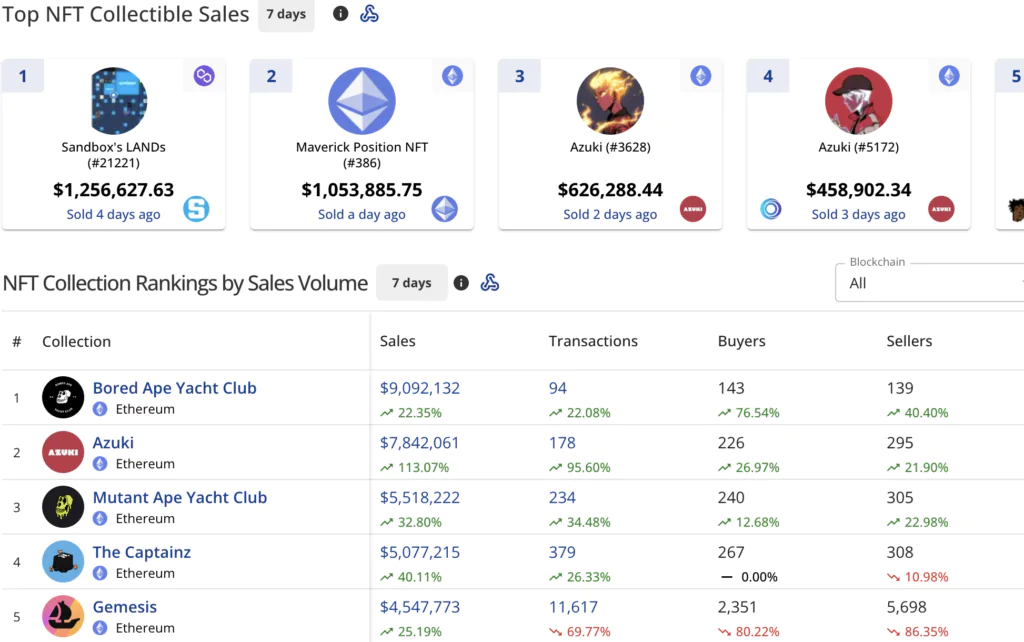Open the Maverick Position NFT thumbnail

[x=362, y=101]
